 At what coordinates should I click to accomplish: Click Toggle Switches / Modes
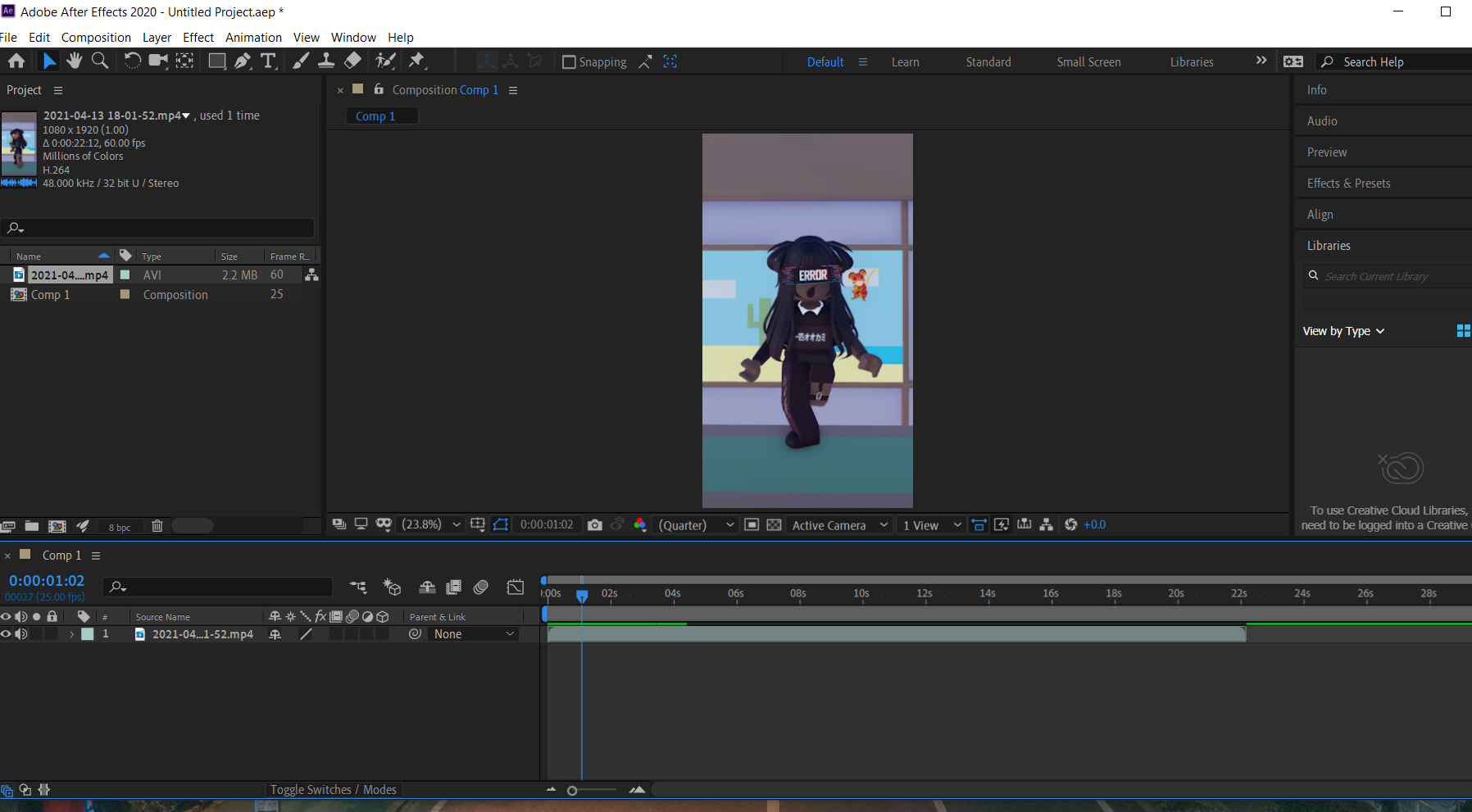pos(333,789)
